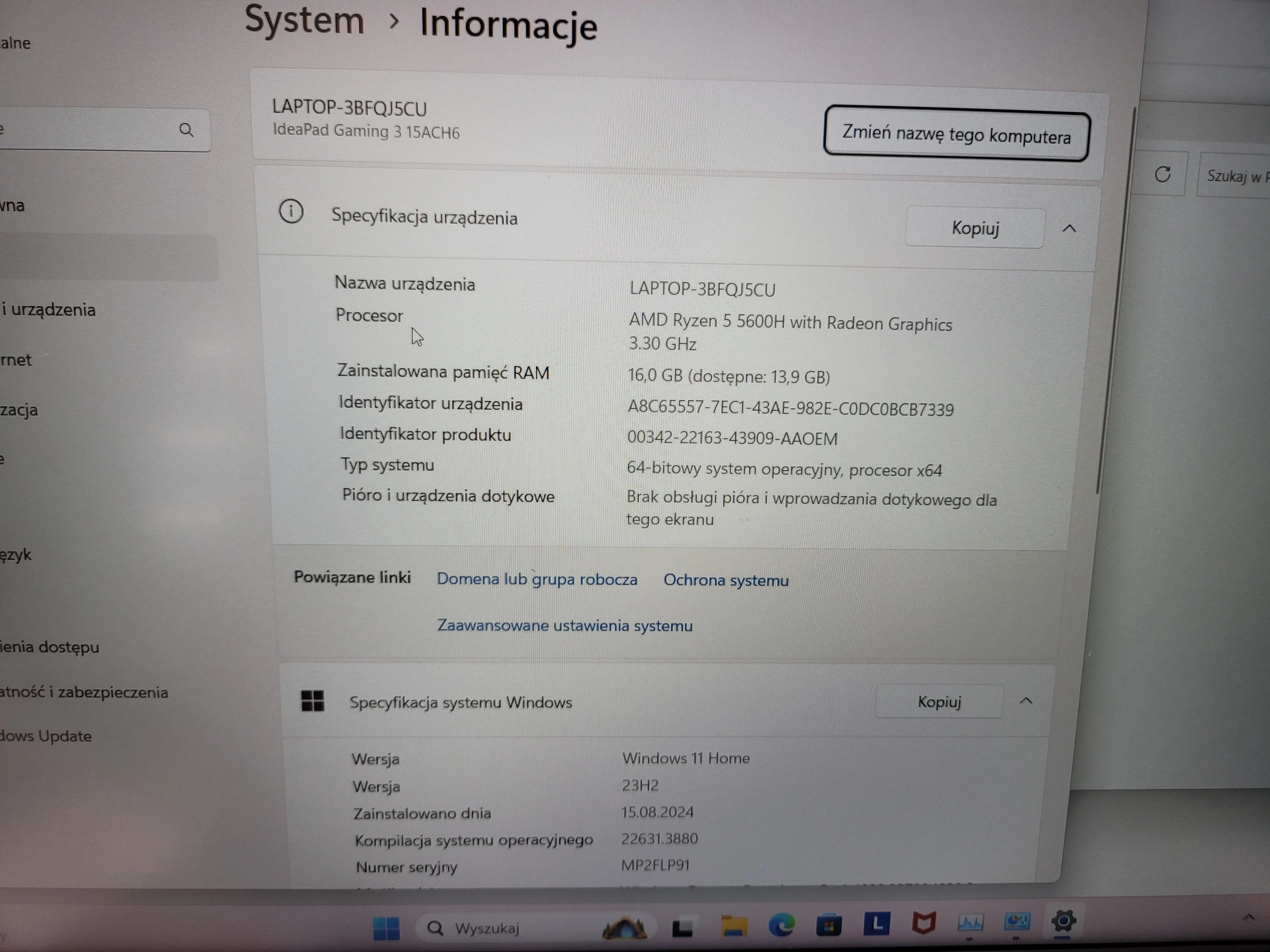Click the Kompilacja systemu operacyjnego label
The height and width of the screenshot is (952, 1270).
point(474,840)
